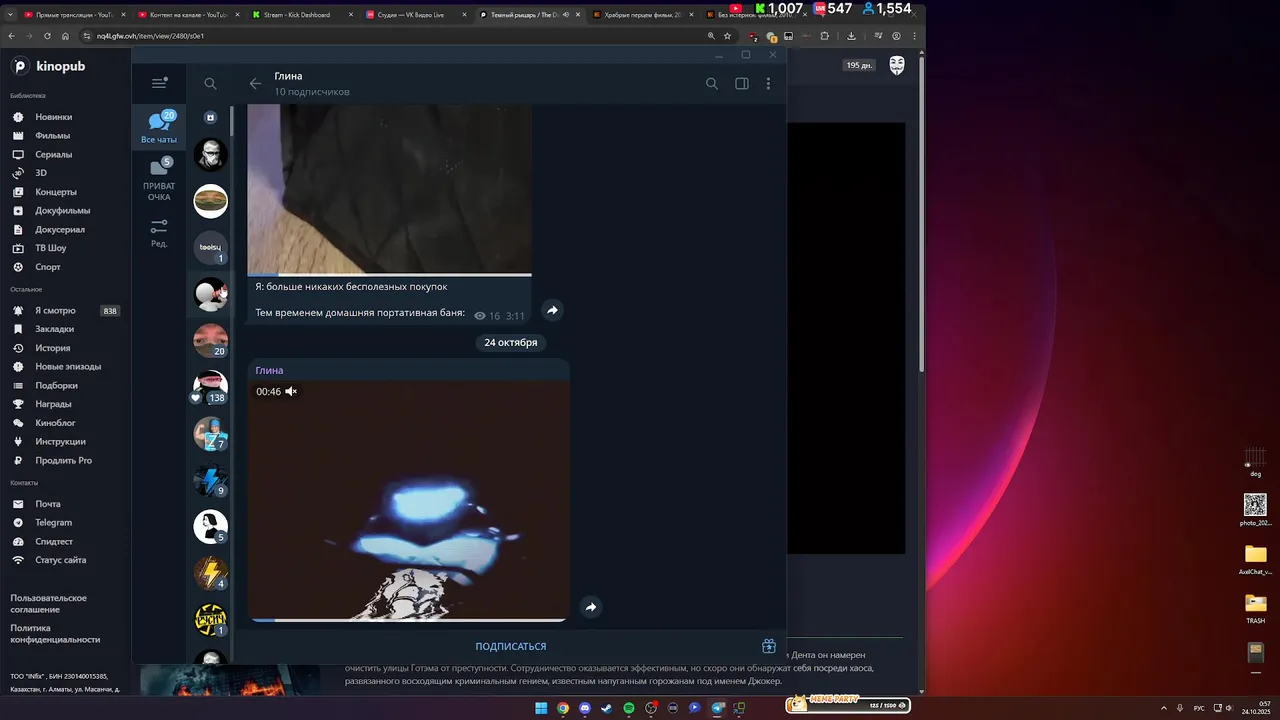Open the chat with 138 unread messages
Viewport: 1280px width, 720px height.
pos(210,387)
